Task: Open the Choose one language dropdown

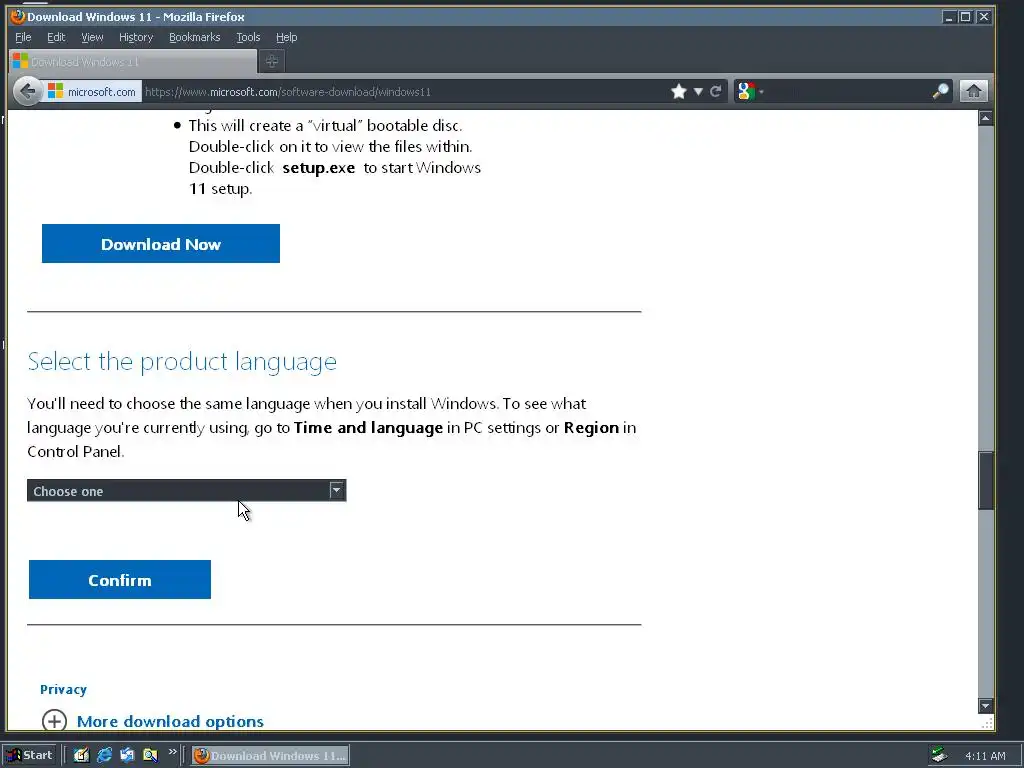Action: pos(186,490)
